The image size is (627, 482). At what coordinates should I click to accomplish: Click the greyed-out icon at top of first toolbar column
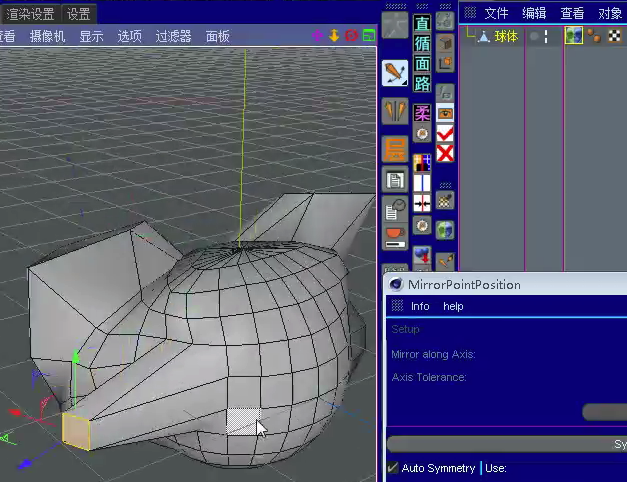395,25
